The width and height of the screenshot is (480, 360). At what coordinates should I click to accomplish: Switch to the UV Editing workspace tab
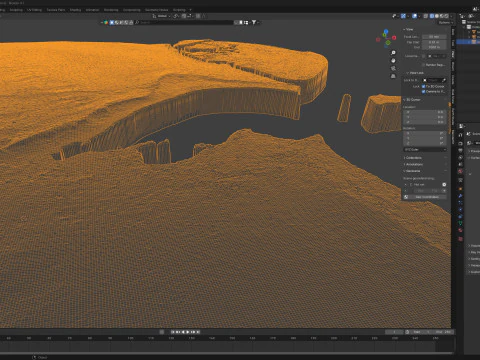click(x=34, y=10)
